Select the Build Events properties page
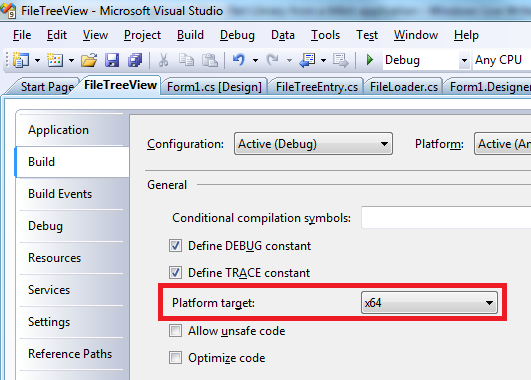 click(60, 194)
